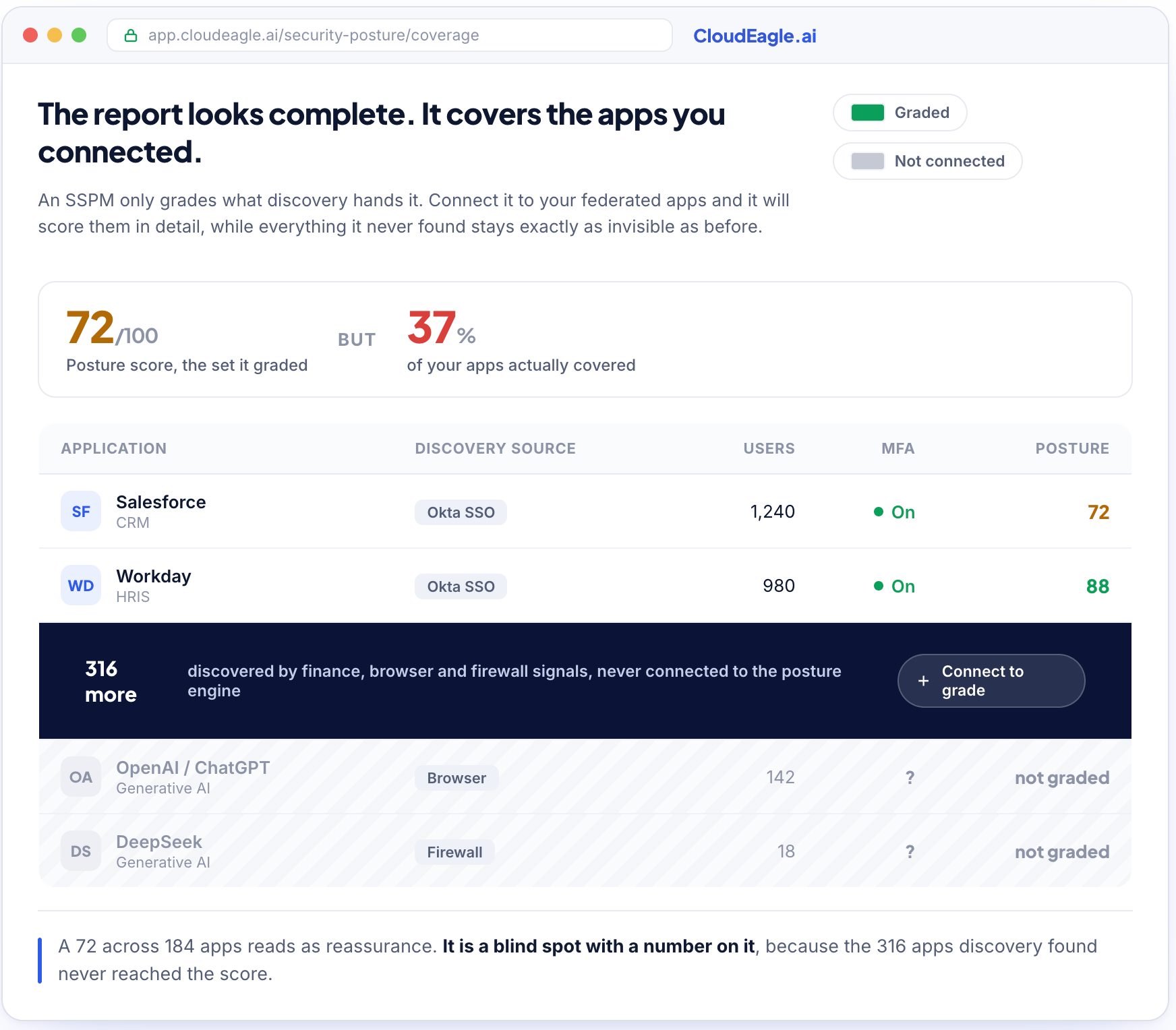The image size is (1176, 1030).
Task: Click the USERS column header
Action: (769, 449)
